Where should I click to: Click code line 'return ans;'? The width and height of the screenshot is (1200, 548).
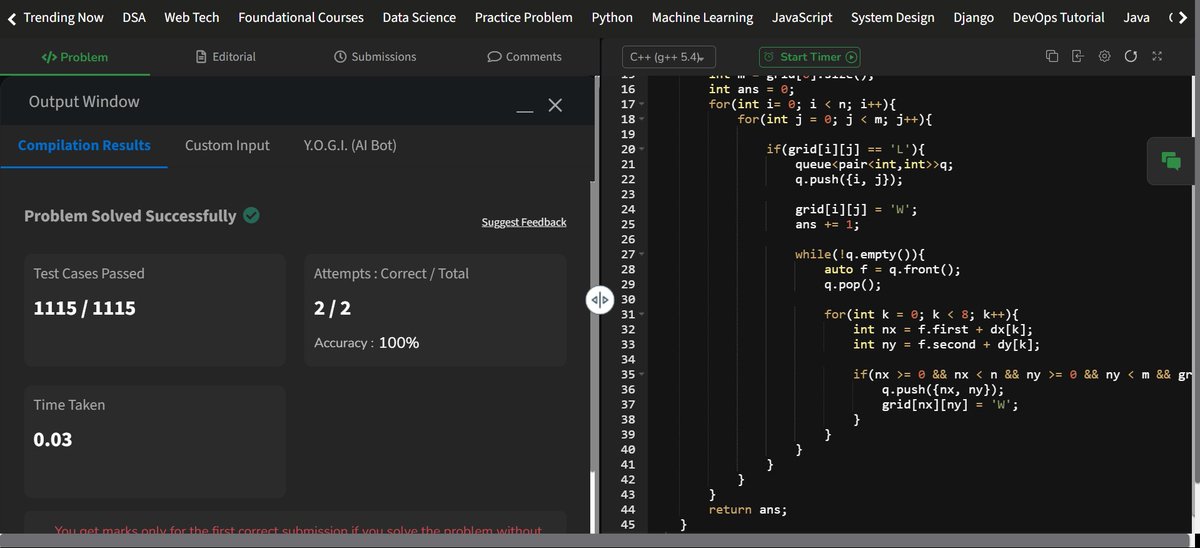[x=748, y=509]
